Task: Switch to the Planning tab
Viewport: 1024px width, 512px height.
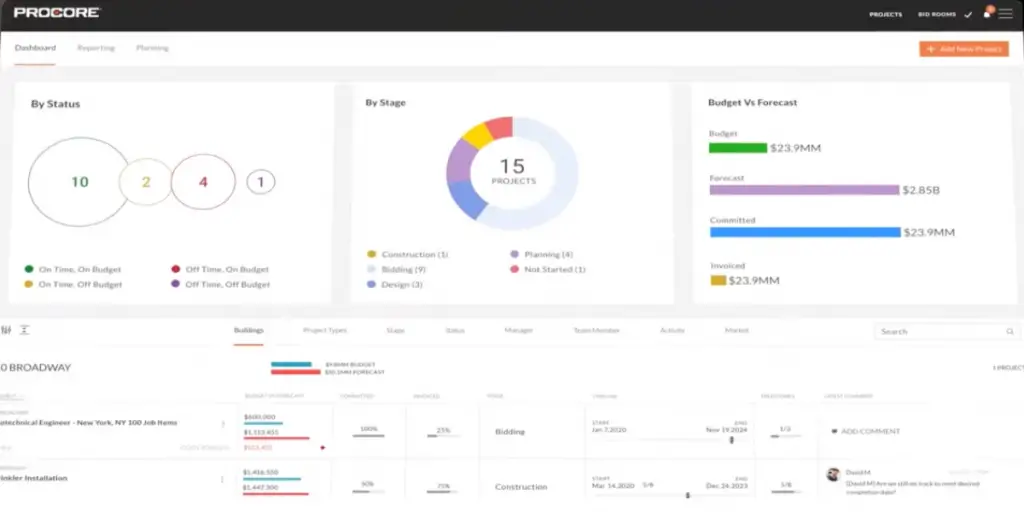Action: coord(152,48)
